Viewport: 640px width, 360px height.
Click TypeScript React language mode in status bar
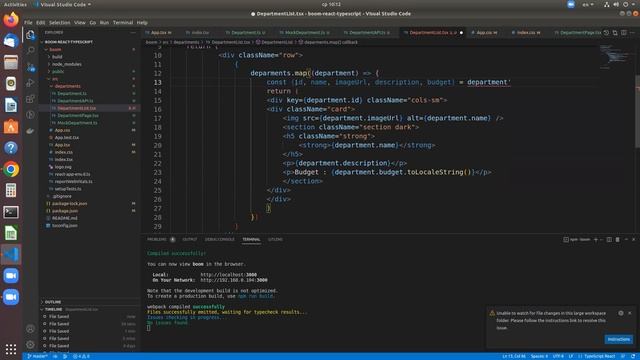click(x=600, y=356)
